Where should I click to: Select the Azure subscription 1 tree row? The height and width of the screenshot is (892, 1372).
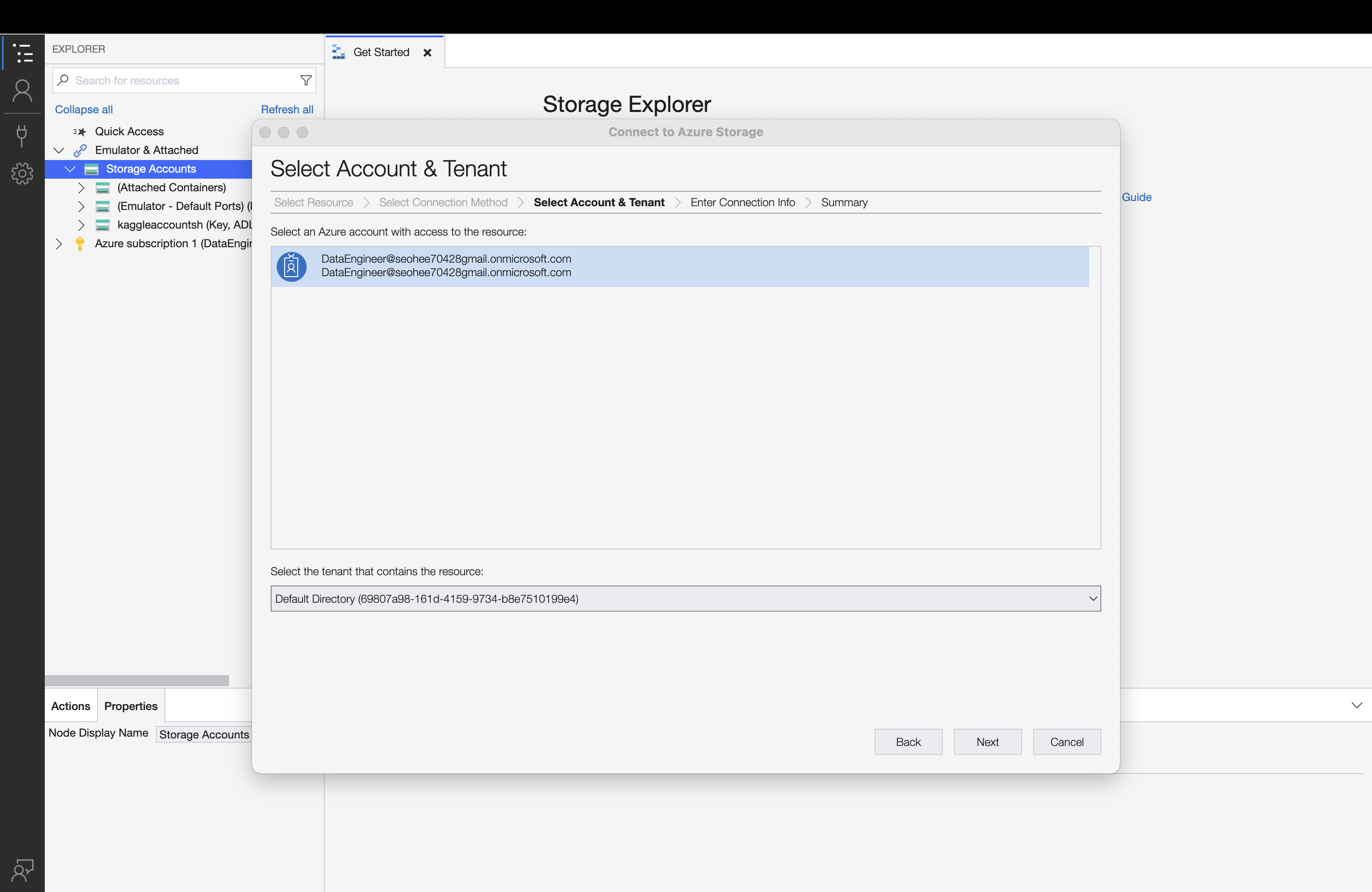149,244
